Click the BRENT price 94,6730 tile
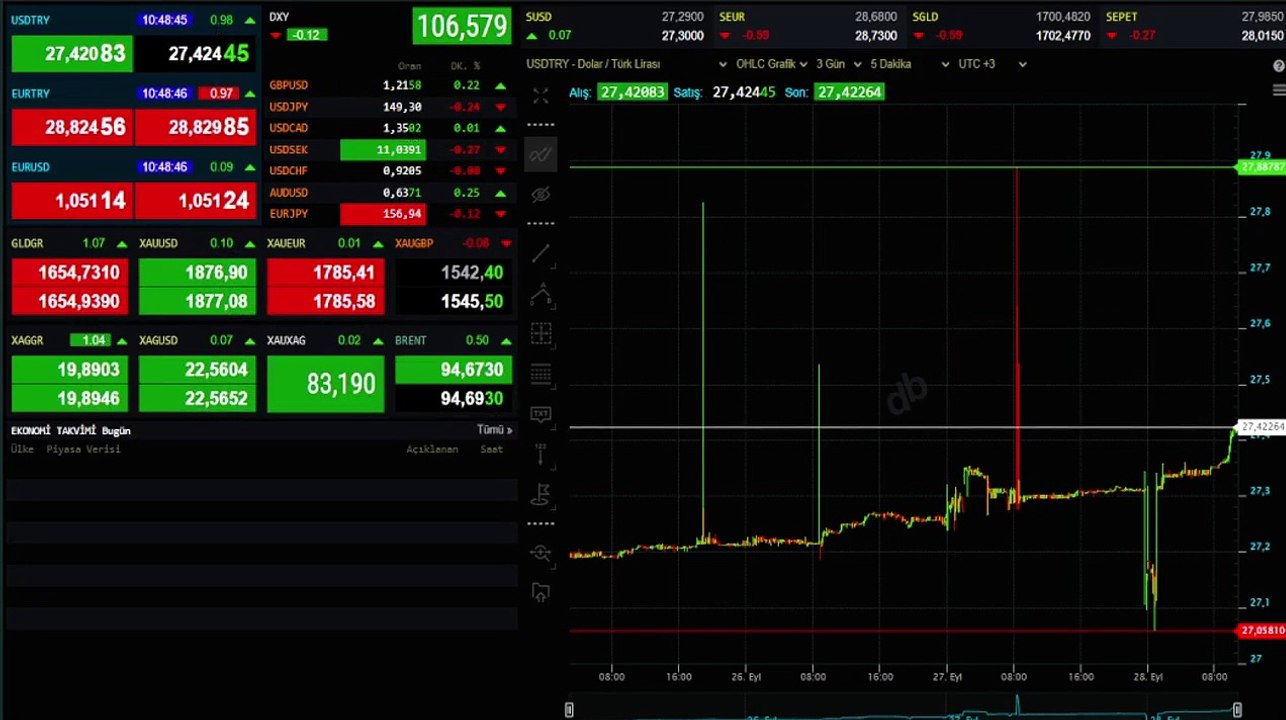The width and height of the screenshot is (1286, 720). [454, 370]
